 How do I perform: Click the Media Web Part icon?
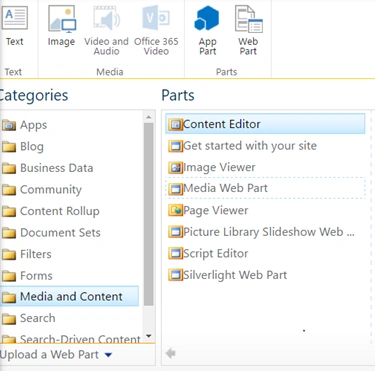click(x=175, y=189)
